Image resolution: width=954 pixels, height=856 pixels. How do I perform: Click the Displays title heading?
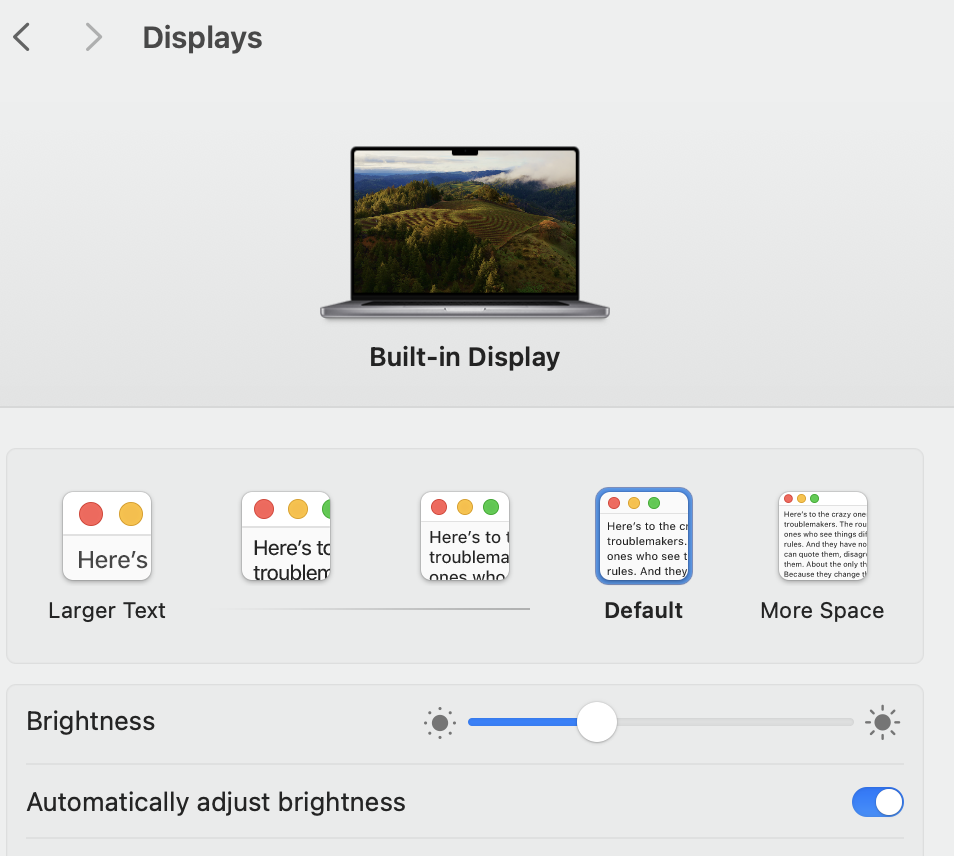[x=201, y=37]
